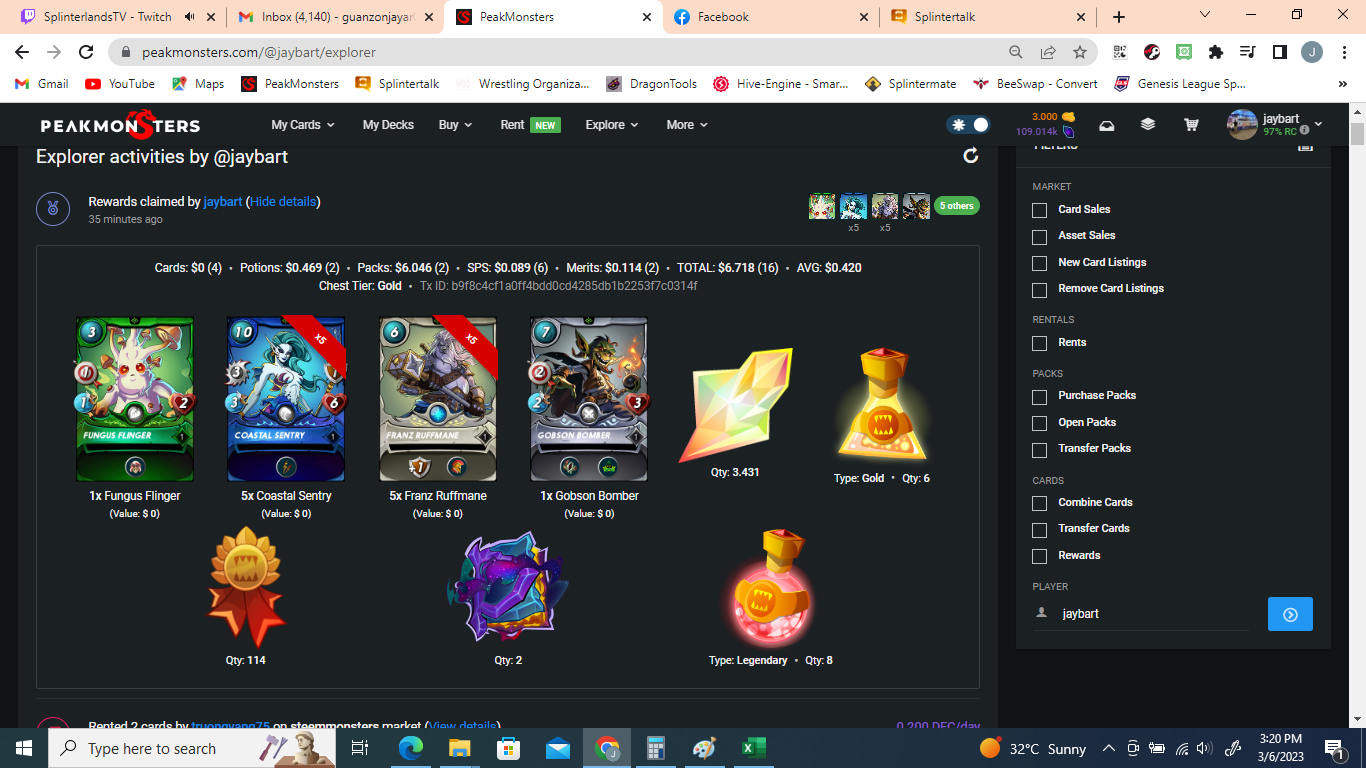
Task: Open the inbox tray icon in header
Action: [x=1107, y=125]
